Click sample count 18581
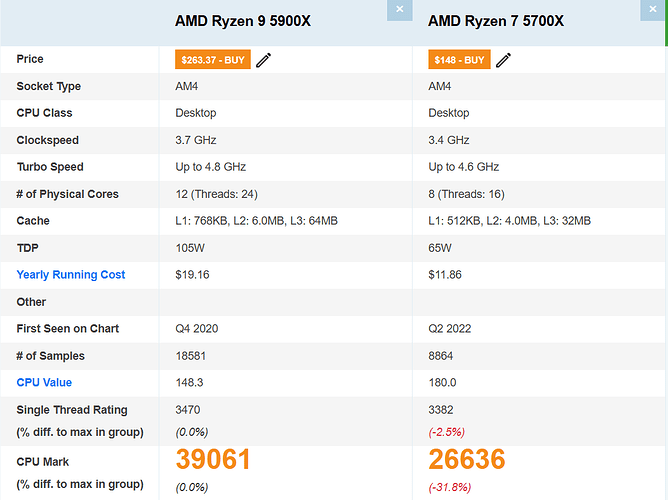 [190, 356]
